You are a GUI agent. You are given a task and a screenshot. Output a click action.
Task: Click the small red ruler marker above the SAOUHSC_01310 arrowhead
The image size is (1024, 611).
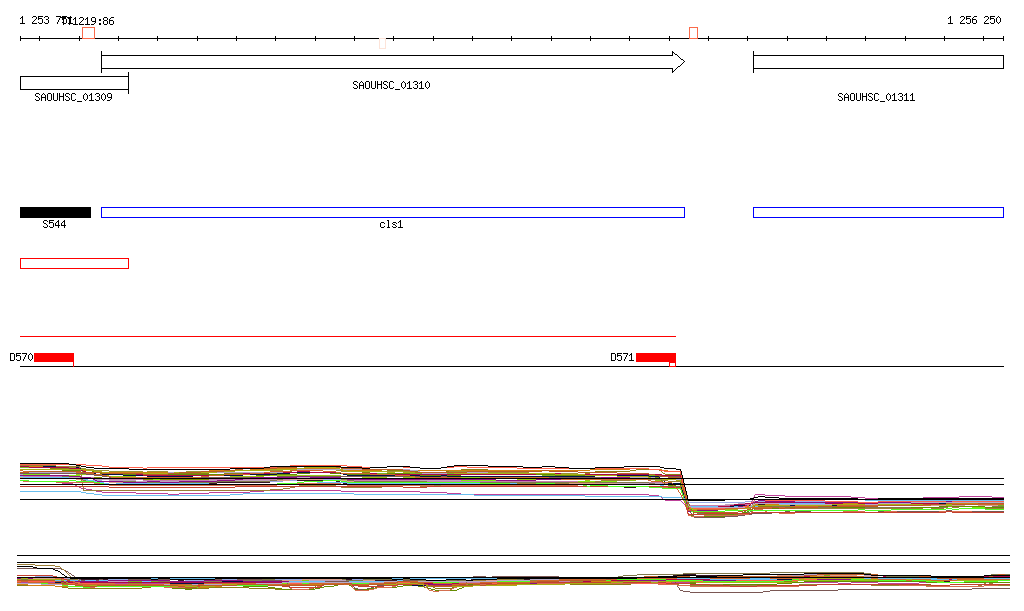694,33
